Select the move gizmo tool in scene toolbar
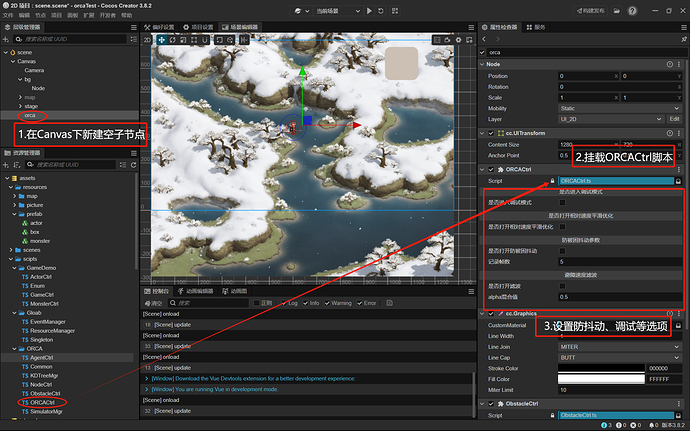This screenshot has width=690, height=431. coord(161,40)
